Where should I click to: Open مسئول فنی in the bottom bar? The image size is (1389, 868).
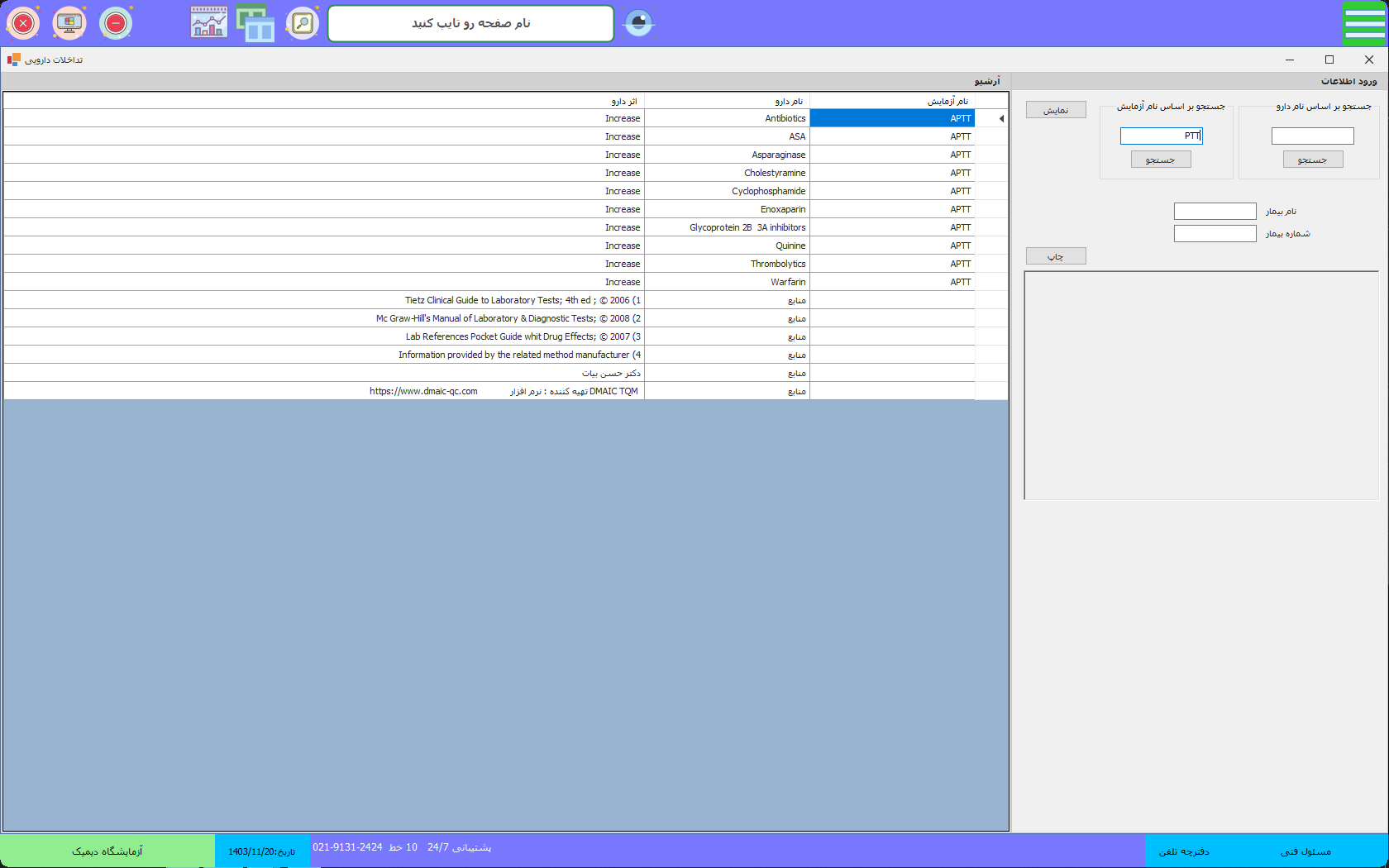click(1305, 851)
